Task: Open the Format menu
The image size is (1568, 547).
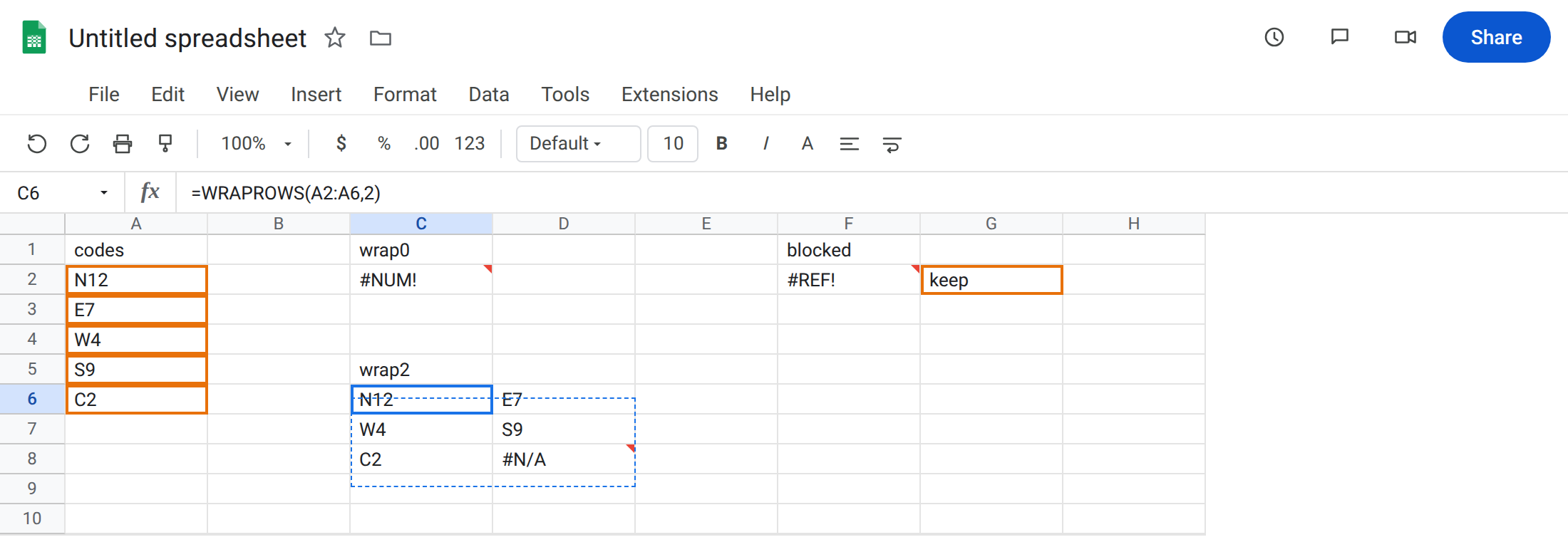Action: pyautogui.click(x=405, y=94)
